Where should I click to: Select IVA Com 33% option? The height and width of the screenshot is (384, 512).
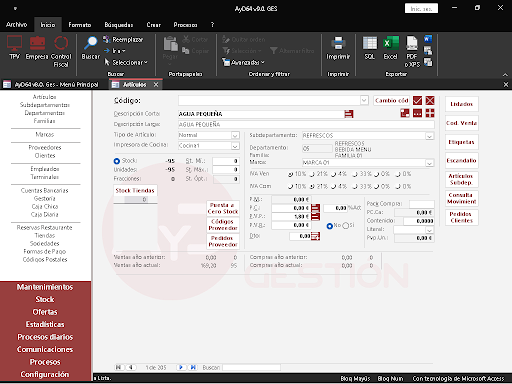coord(355,187)
